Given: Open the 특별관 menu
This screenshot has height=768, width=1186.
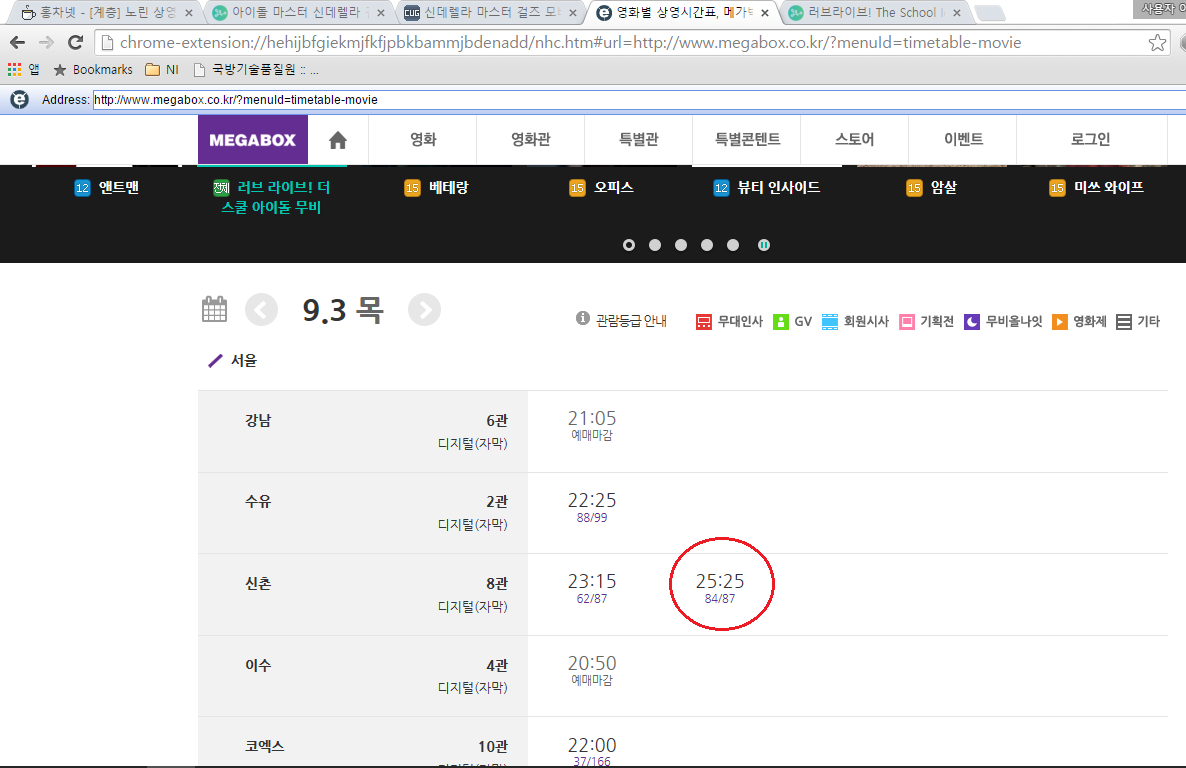Looking at the screenshot, I should tap(638, 139).
